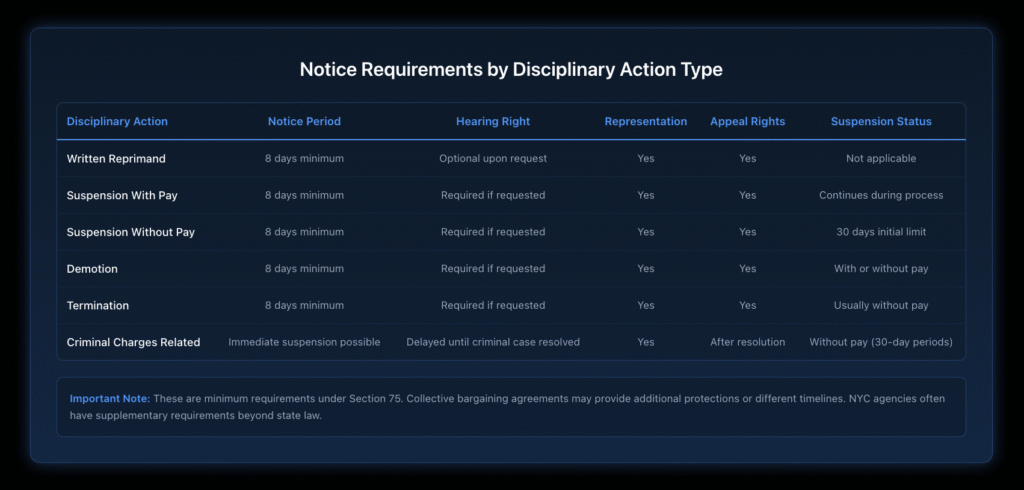Click Demotion's Required if requested cell
1024x490 pixels.
click(x=493, y=269)
